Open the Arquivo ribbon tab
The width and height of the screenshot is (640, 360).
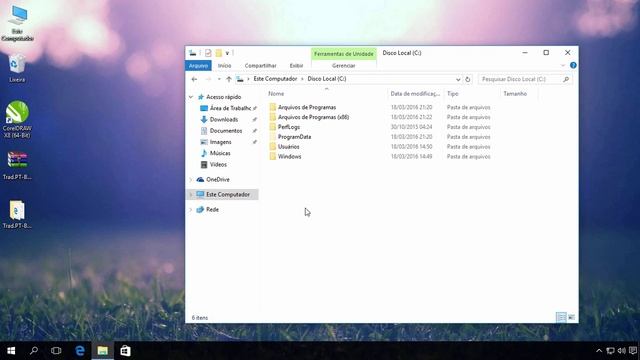(198, 66)
